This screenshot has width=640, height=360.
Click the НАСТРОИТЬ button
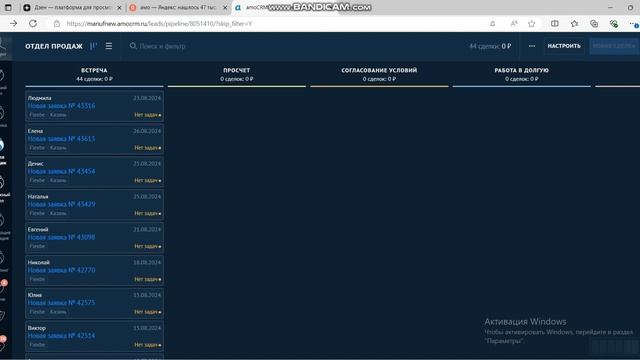coord(564,46)
